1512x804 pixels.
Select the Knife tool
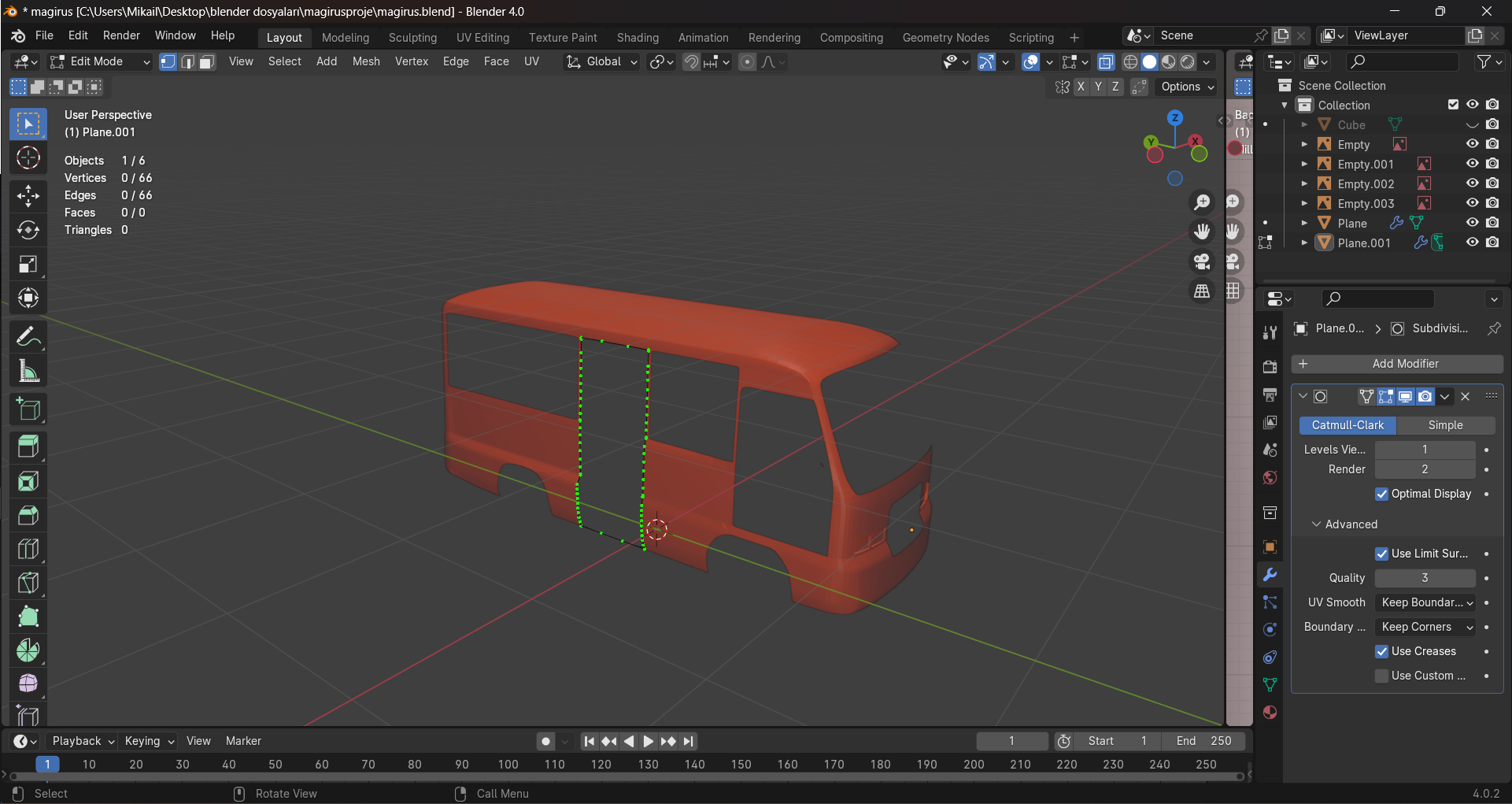[28, 583]
